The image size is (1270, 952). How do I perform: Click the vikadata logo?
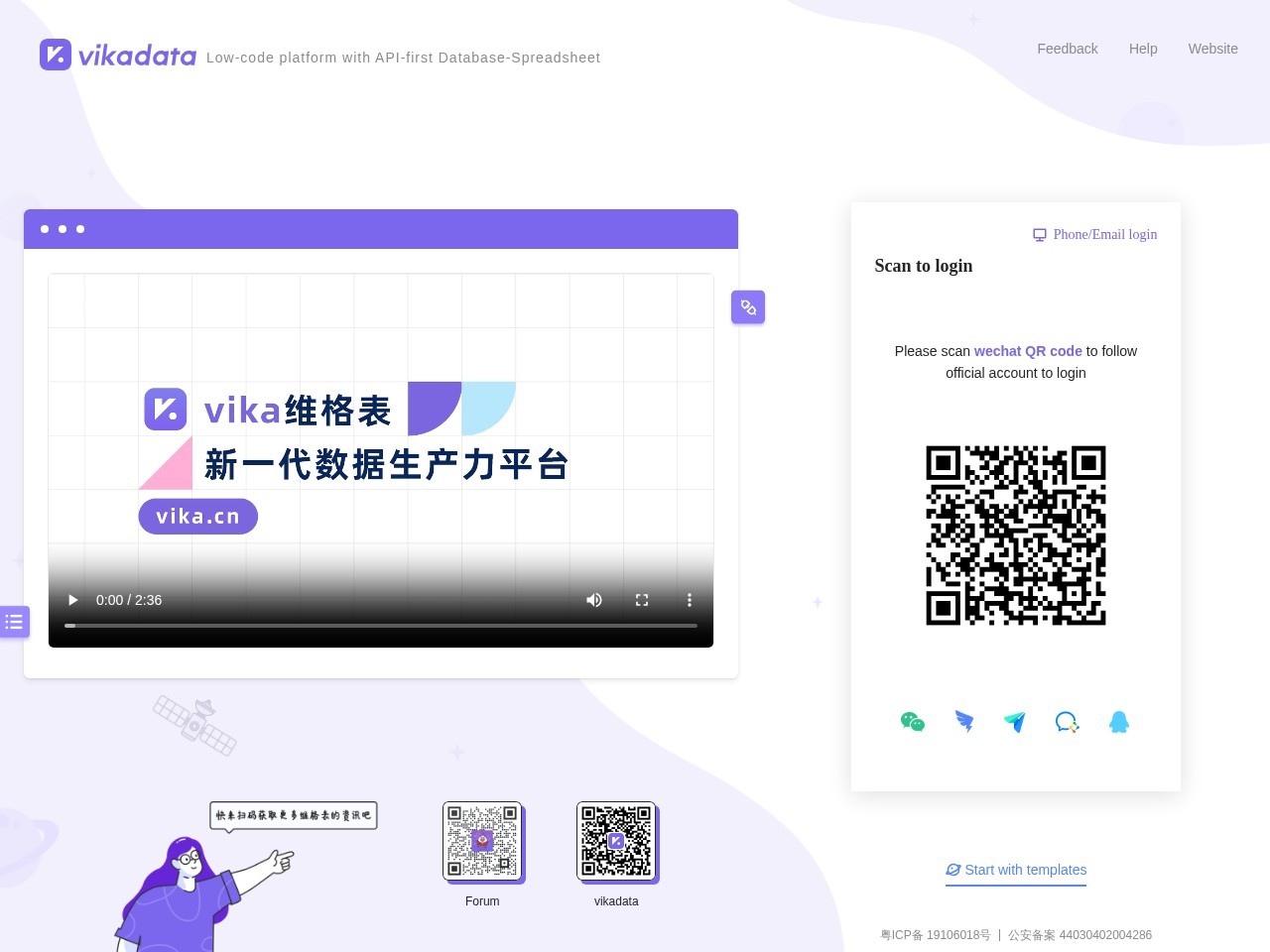pos(118,55)
